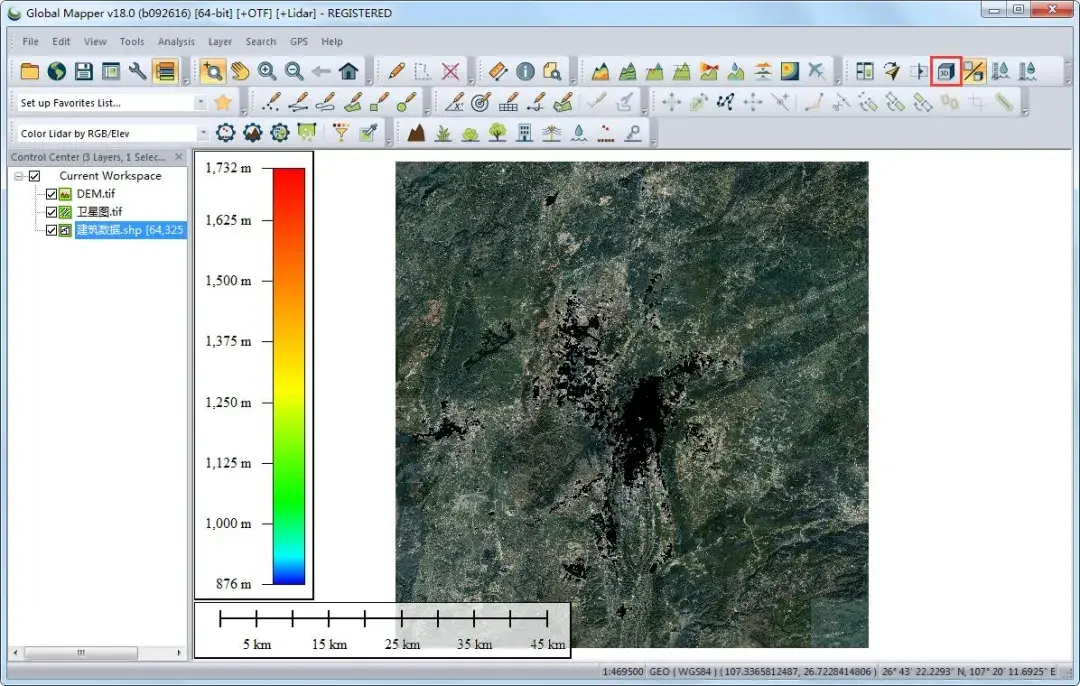Click the Home full view icon
Image resolution: width=1080 pixels, height=686 pixels.
point(349,71)
